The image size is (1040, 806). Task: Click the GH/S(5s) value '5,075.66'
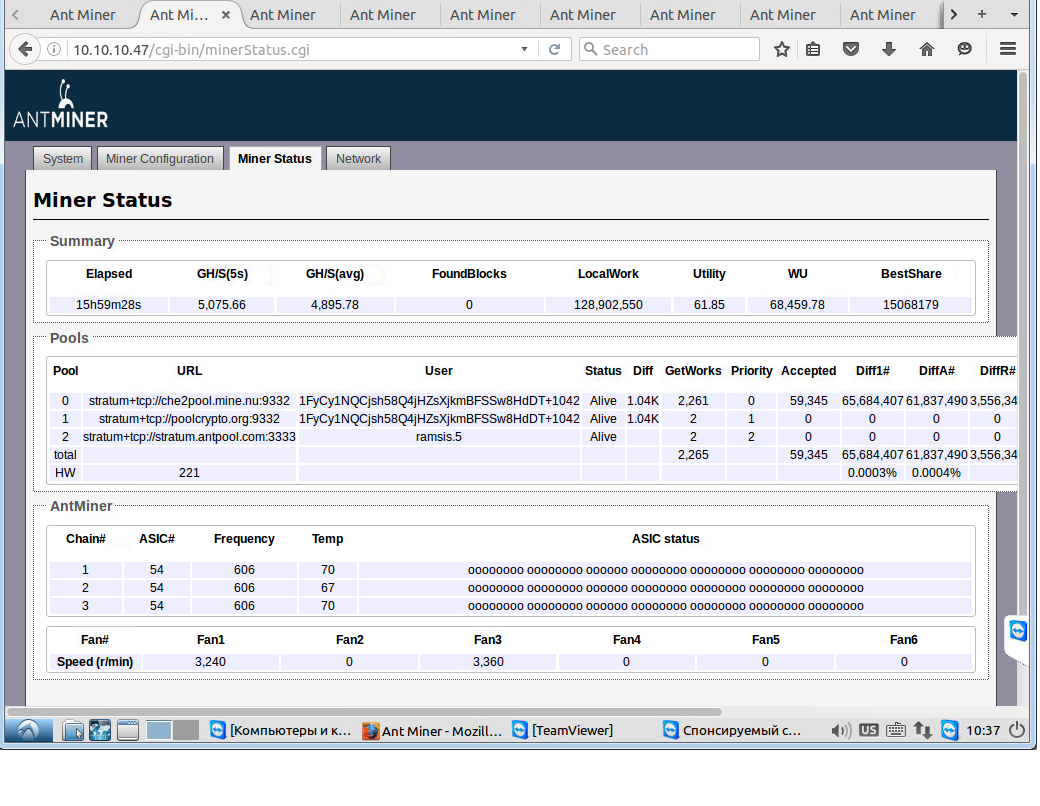pos(222,304)
